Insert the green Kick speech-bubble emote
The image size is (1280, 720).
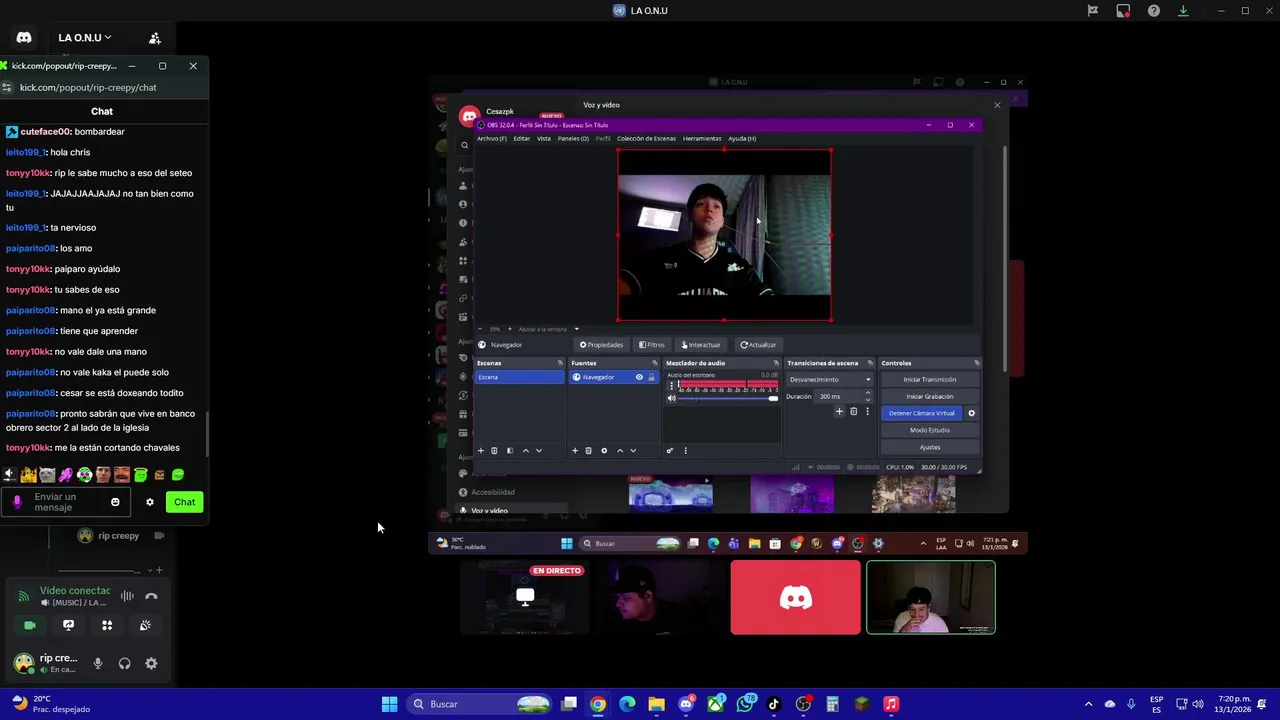point(178,475)
